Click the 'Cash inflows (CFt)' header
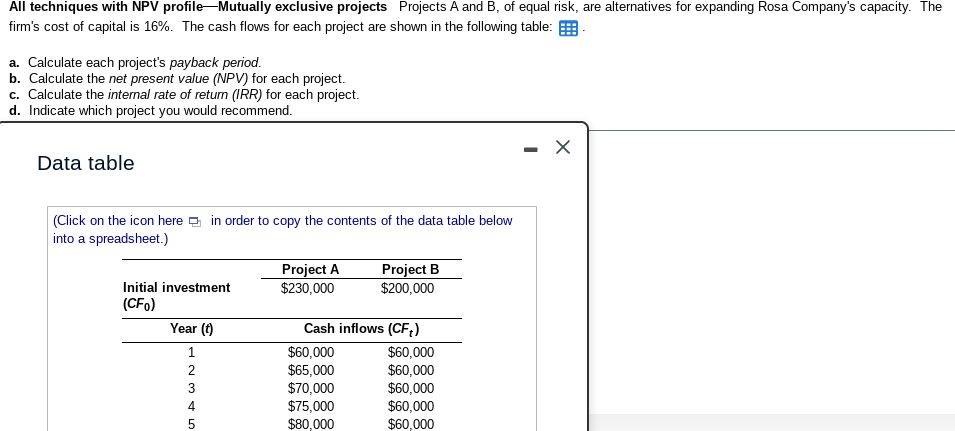 pos(361,329)
